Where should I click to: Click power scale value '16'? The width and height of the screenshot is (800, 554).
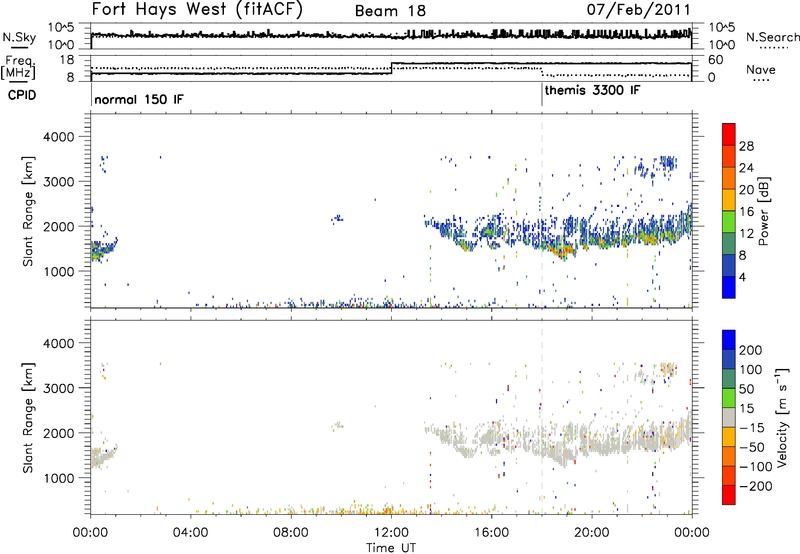click(x=746, y=211)
